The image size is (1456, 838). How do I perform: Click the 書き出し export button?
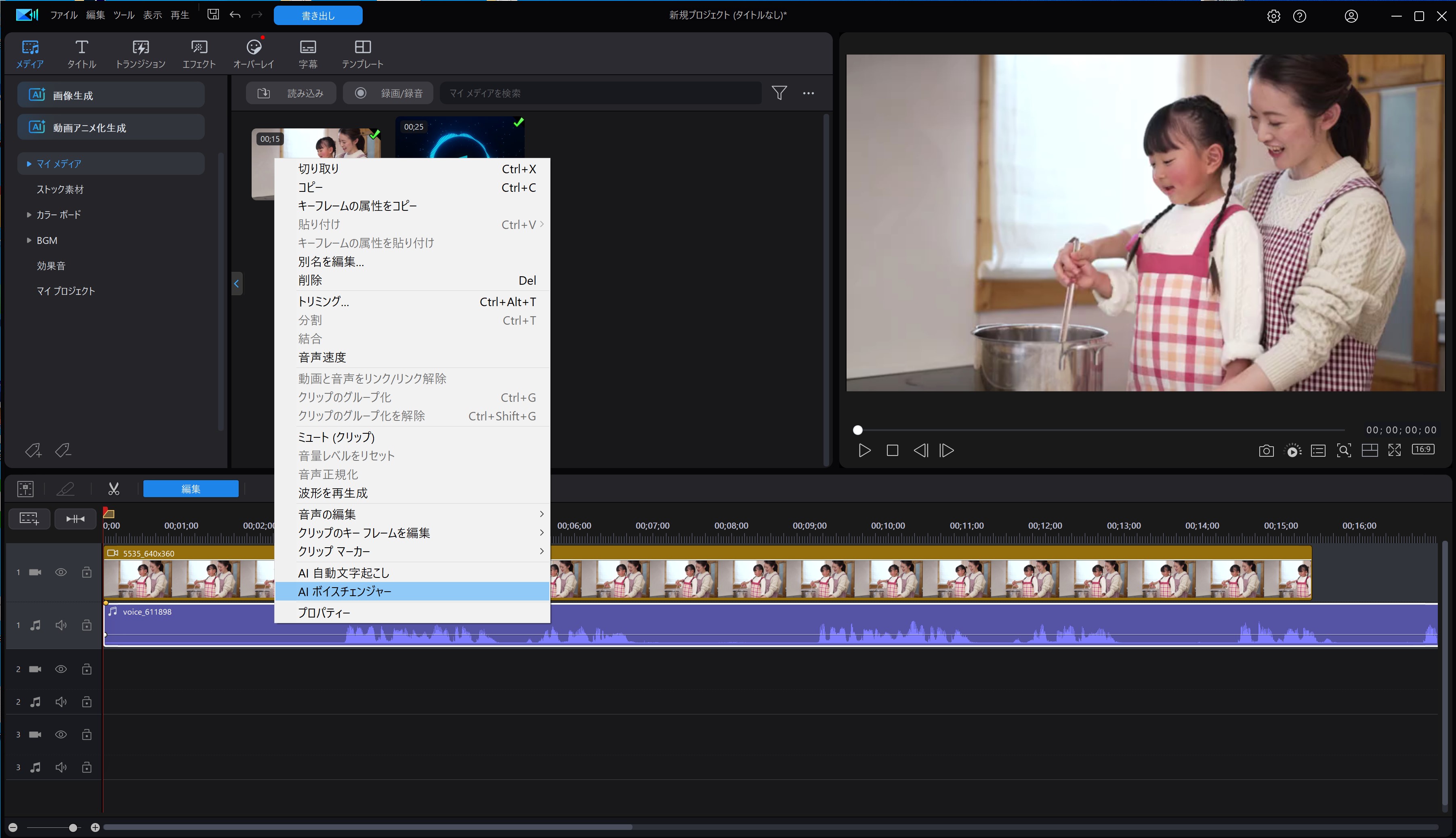318,15
